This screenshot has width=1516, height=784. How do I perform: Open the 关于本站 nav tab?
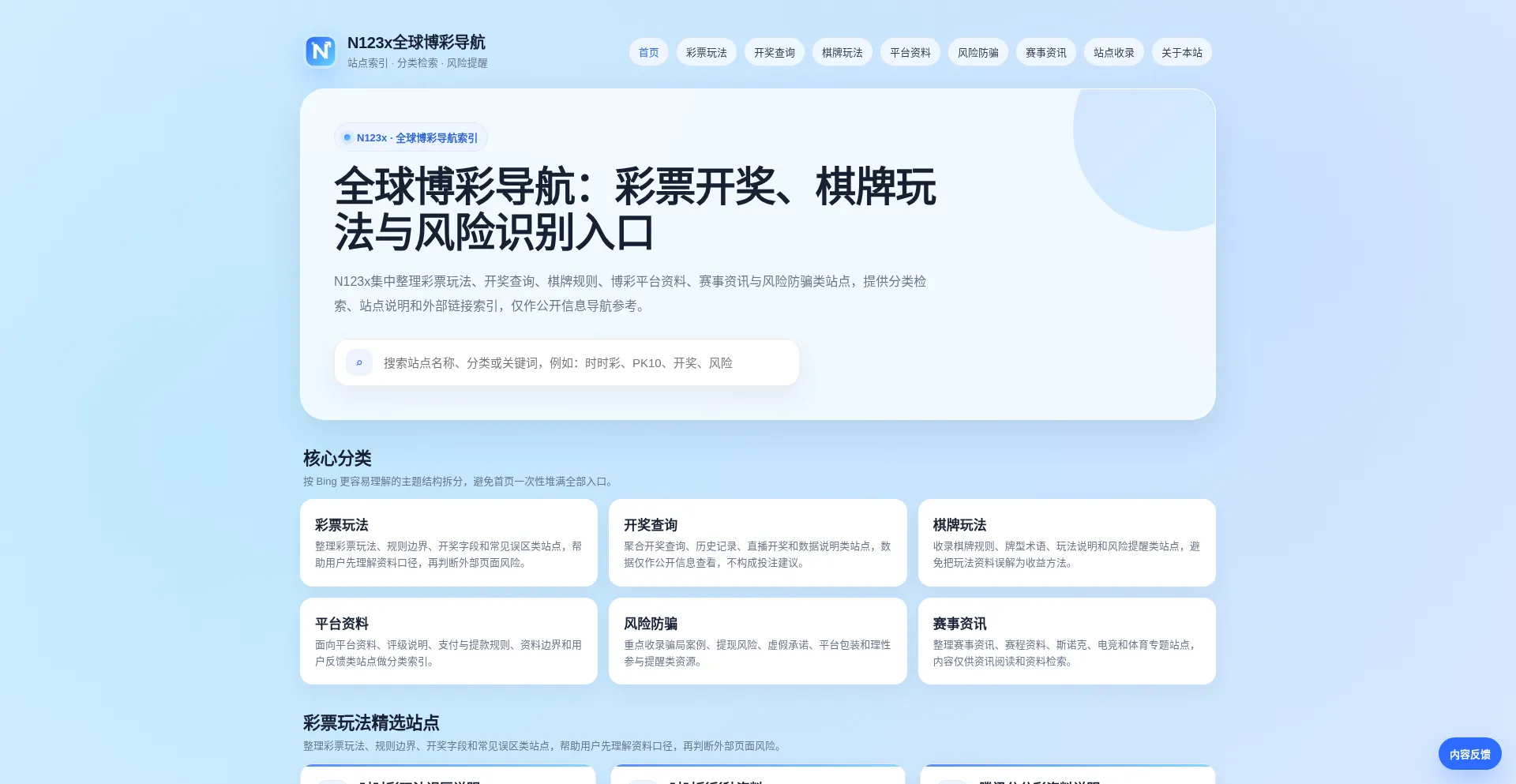click(1182, 52)
